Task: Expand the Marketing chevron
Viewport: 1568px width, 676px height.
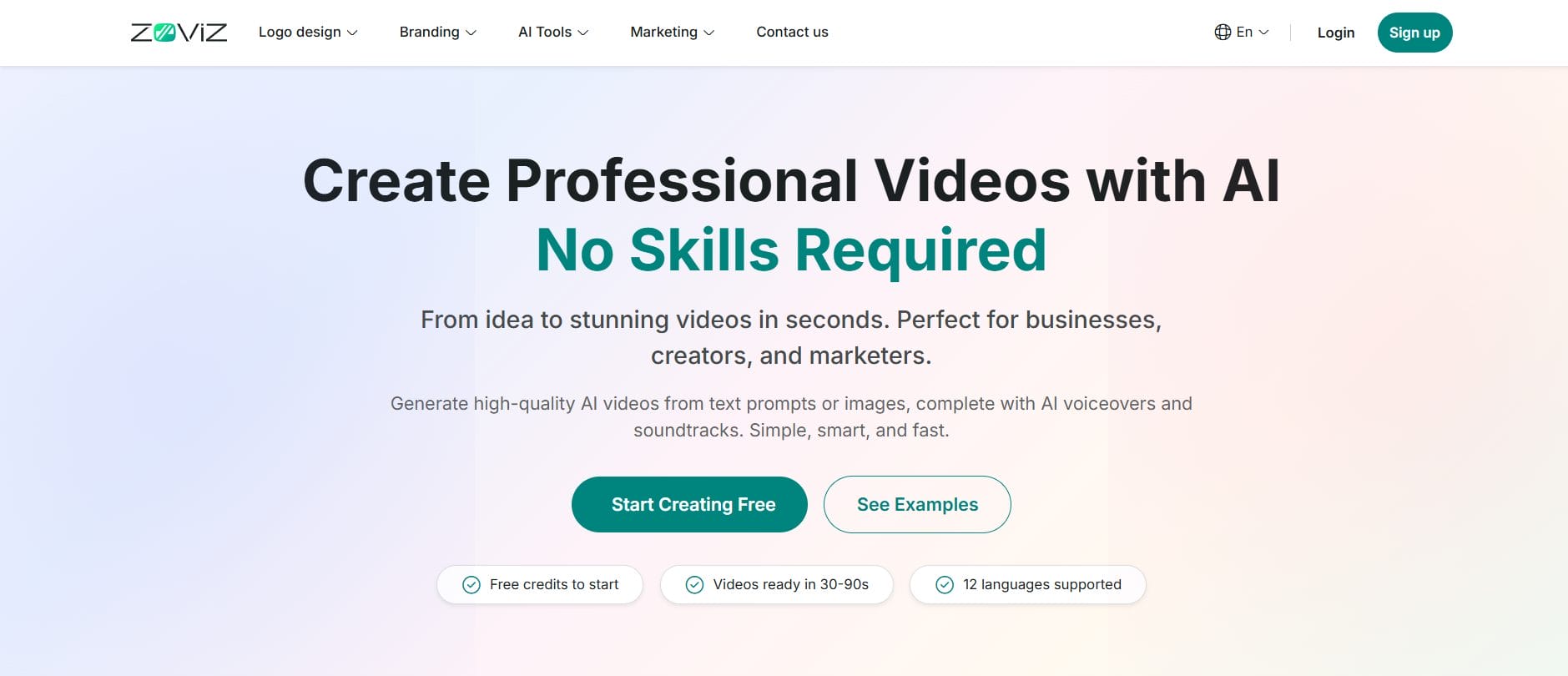Action: point(709,33)
